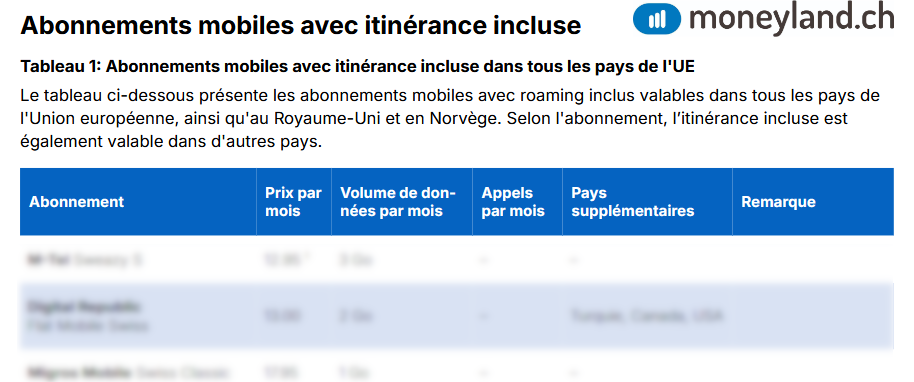Select the third row's blurred subscription name

128,371
